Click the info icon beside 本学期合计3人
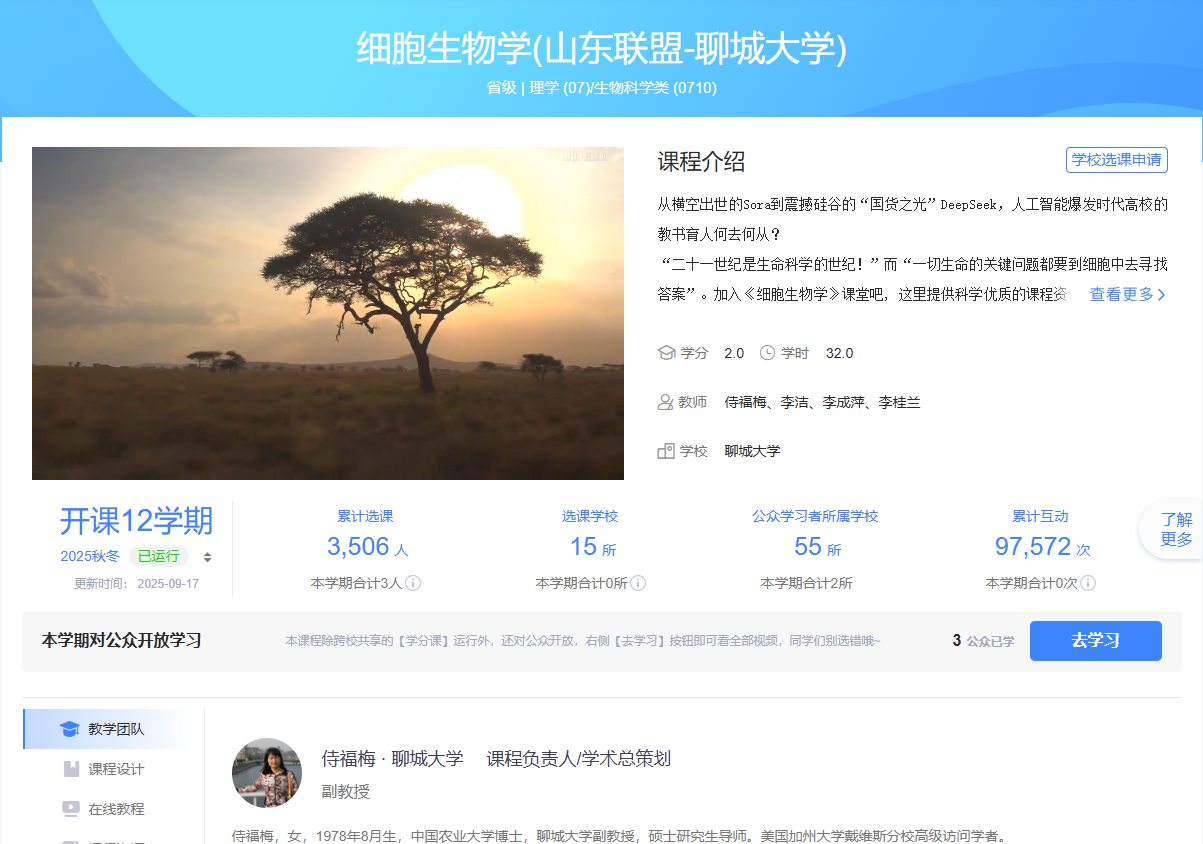1203x844 pixels. click(413, 583)
